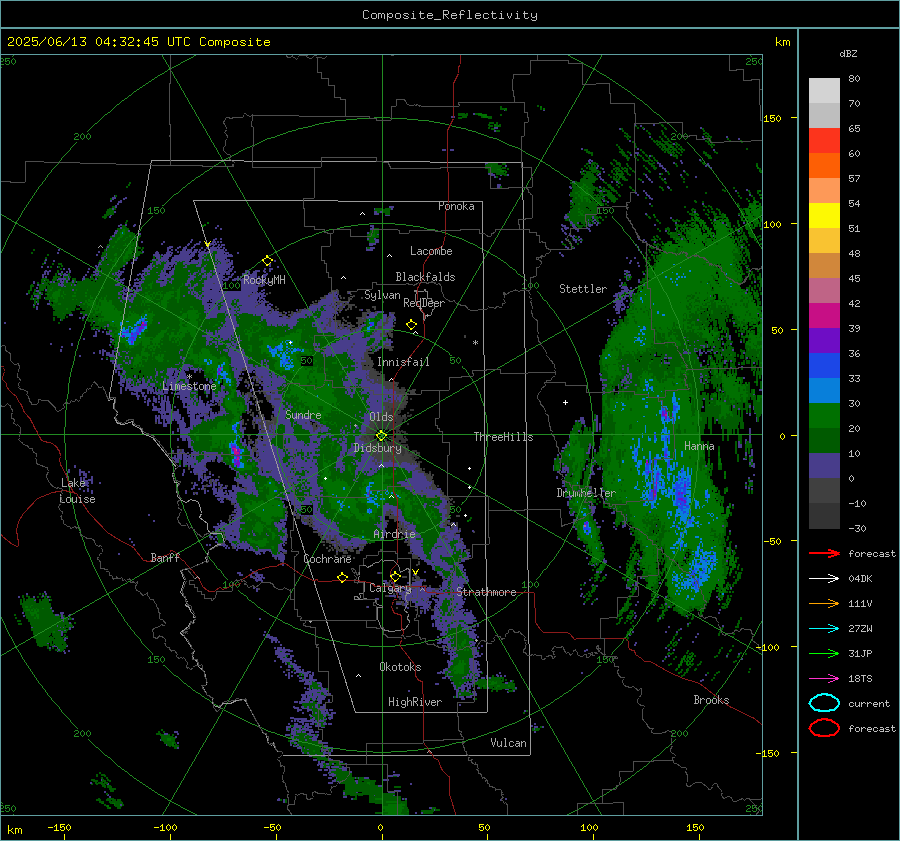Select the blue 33-36 dBZ swatch
This screenshot has width=900, height=841.
tap(824, 365)
